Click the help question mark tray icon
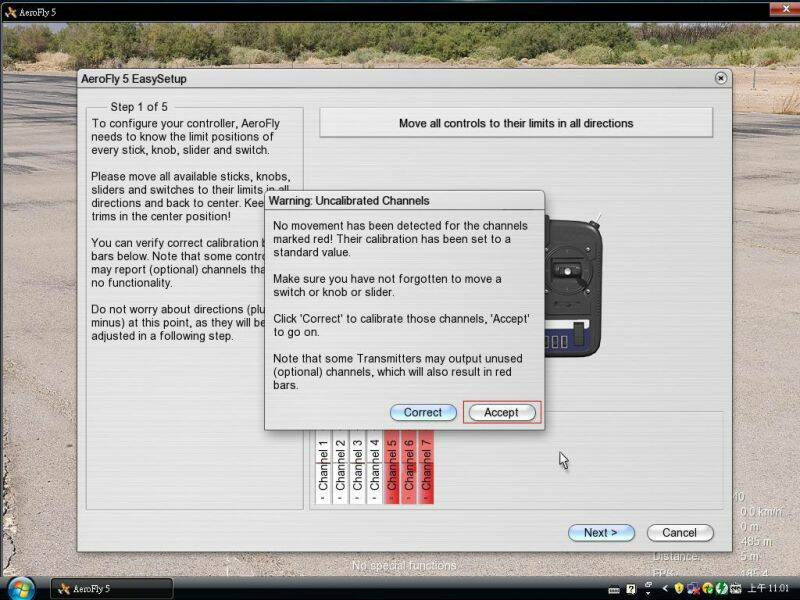 tap(631, 589)
